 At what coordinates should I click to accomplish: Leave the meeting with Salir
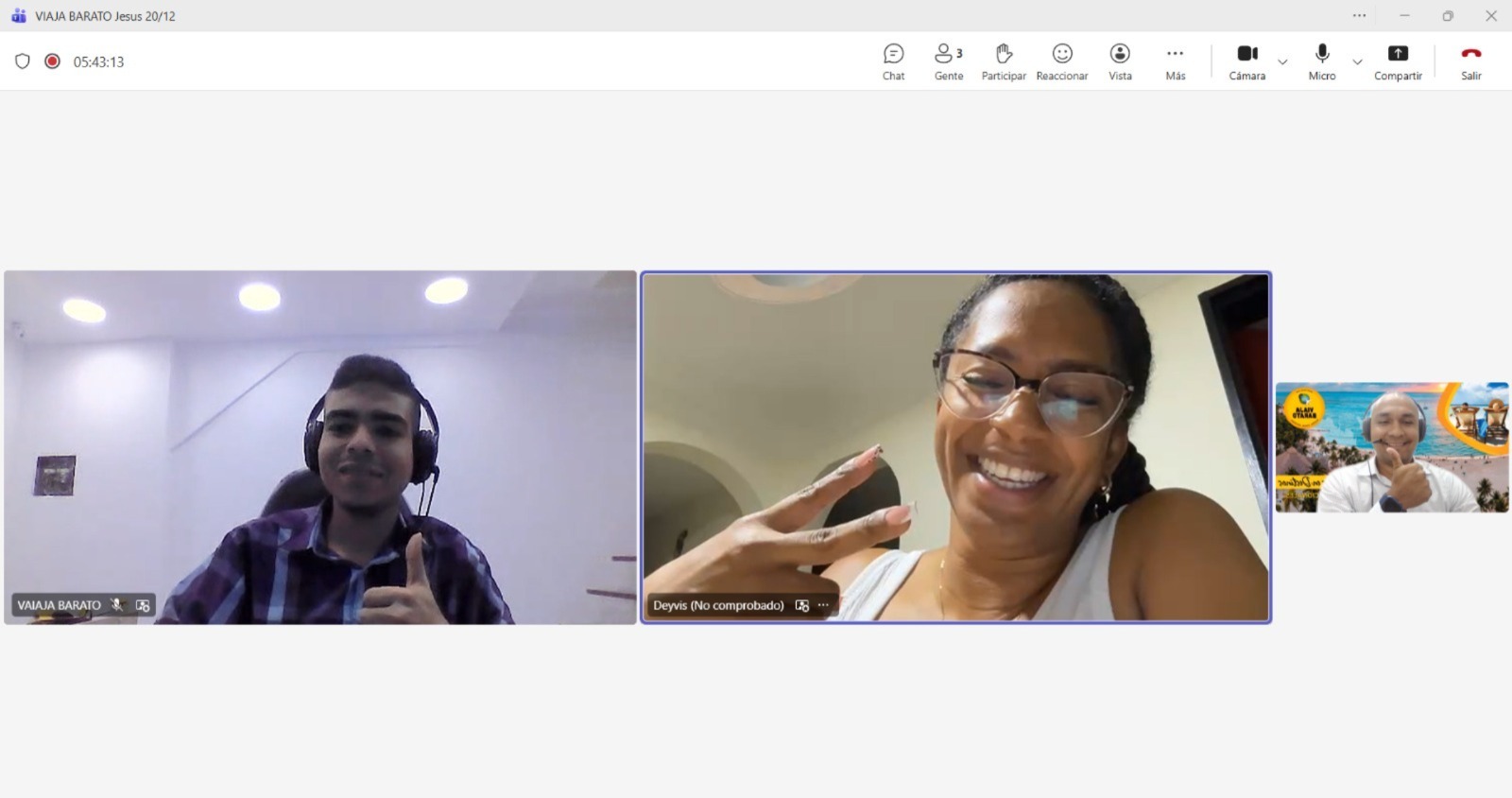pos(1470,61)
